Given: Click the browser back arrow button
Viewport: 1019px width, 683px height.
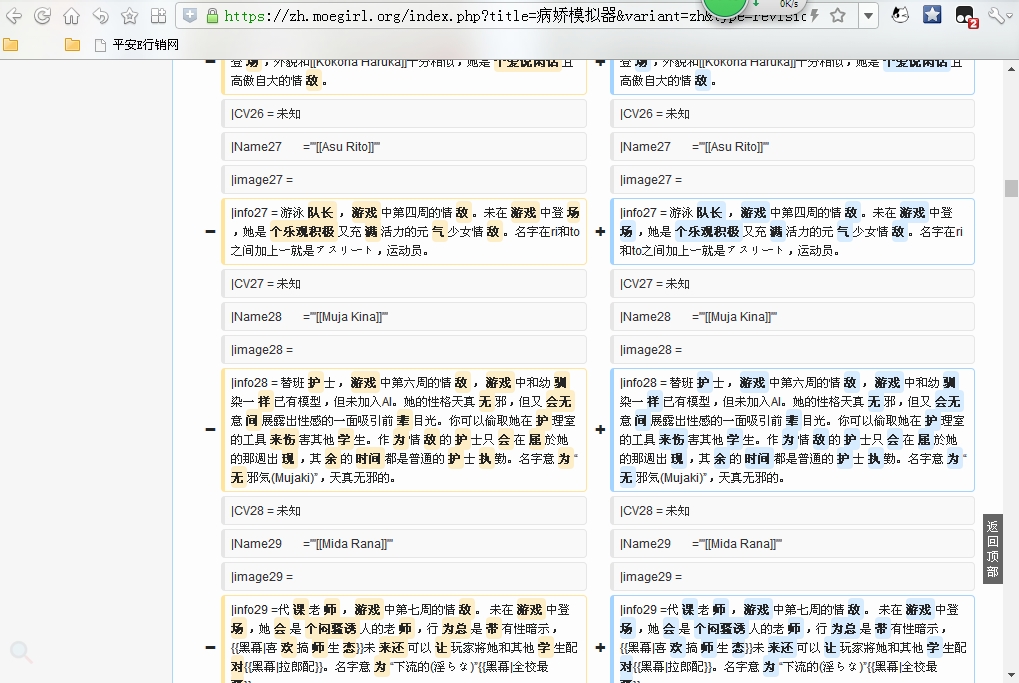Looking at the screenshot, I should click(x=14, y=16).
